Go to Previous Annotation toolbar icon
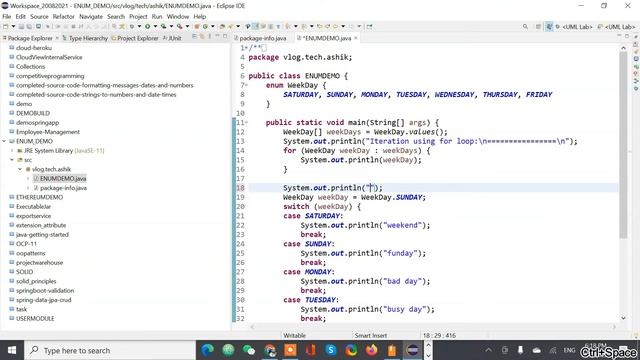 [x=304, y=27]
